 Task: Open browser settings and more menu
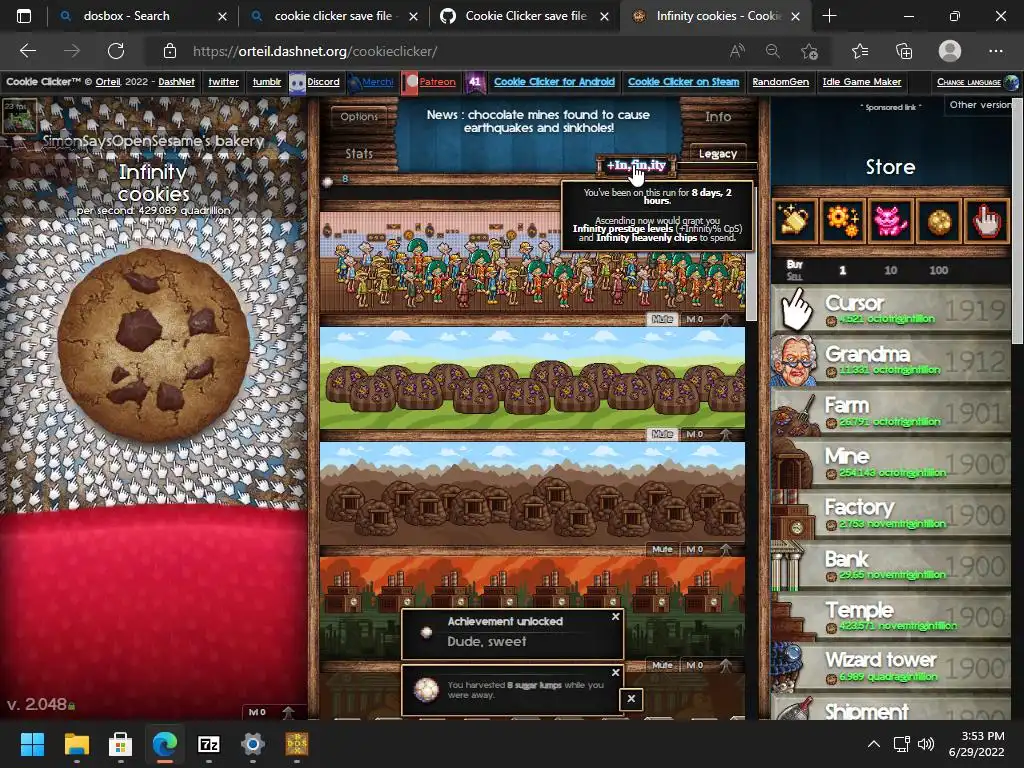point(995,51)
